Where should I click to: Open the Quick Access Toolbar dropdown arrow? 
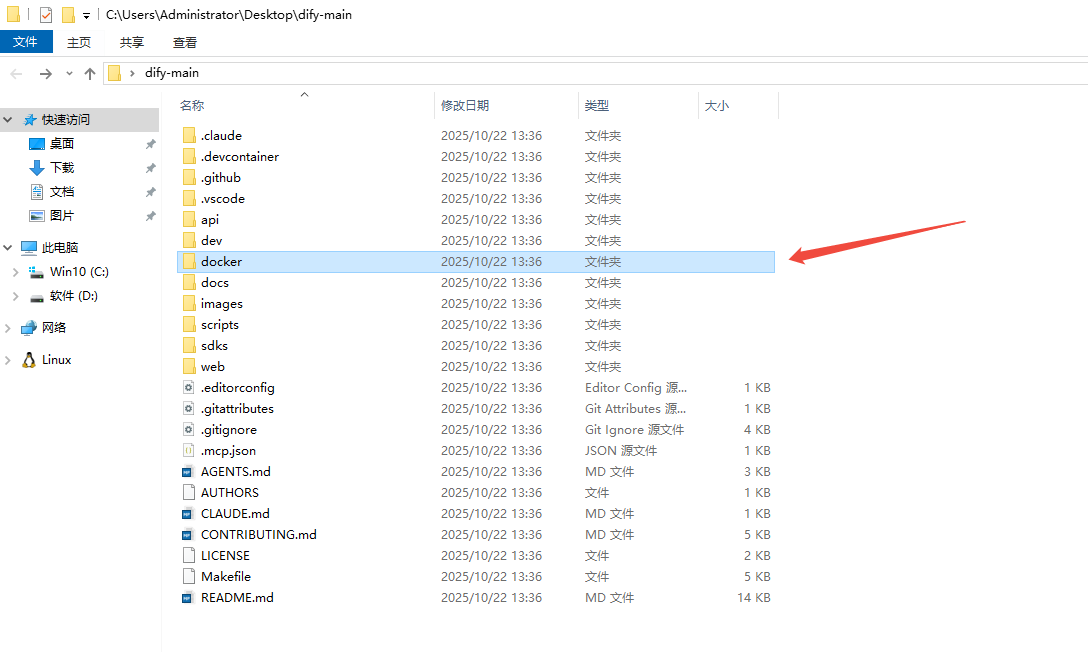click(x=86, y=16)
